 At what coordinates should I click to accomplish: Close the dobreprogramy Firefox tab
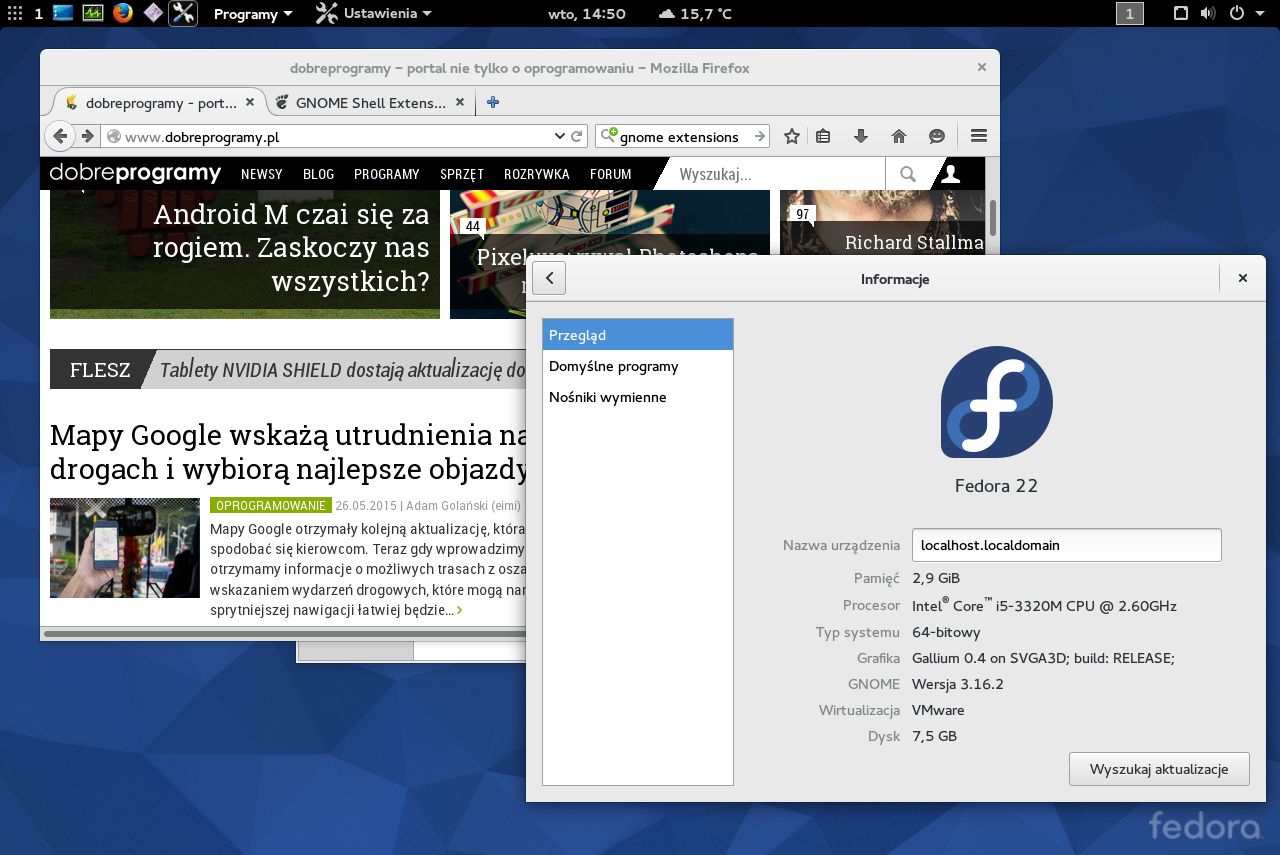tap(249, 102)
